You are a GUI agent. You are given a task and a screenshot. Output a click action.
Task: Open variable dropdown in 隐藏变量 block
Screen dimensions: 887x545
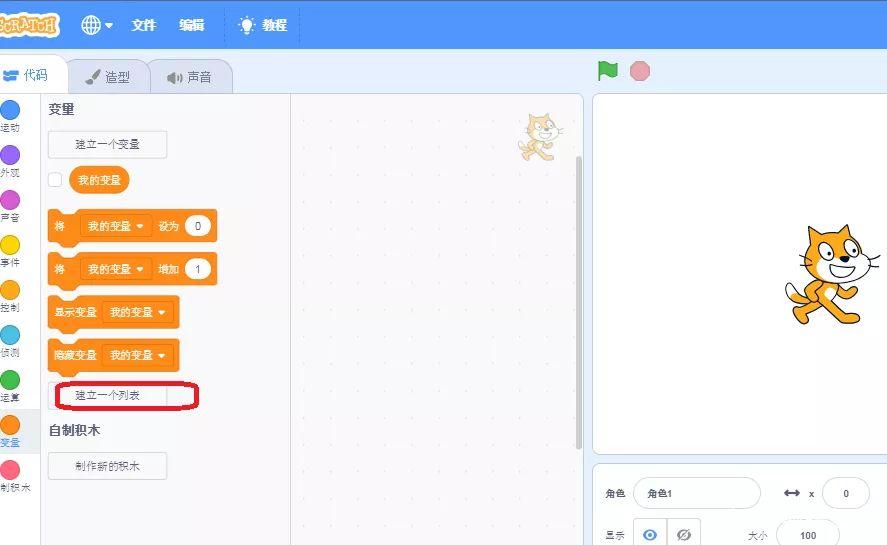(138, 355)
